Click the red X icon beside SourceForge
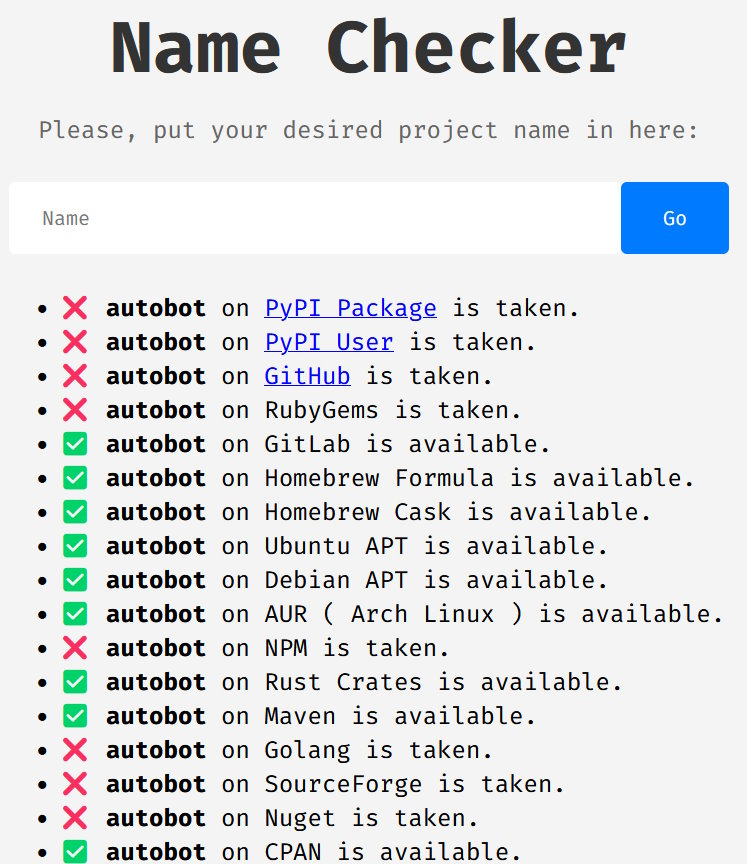The height and width of the screenshot is (864, 747). tap(75, 784)
